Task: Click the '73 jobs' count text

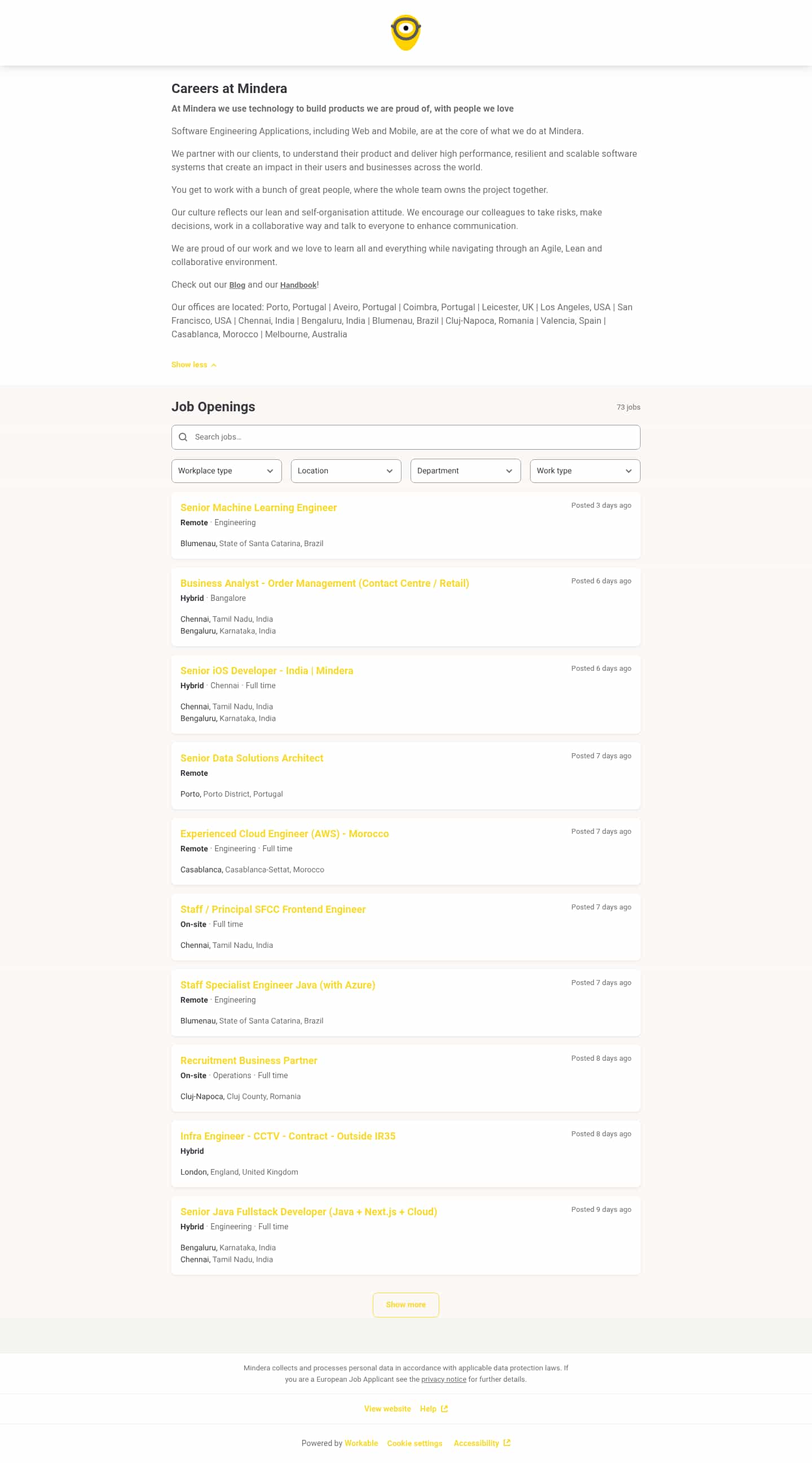Action: coord(628,407)
